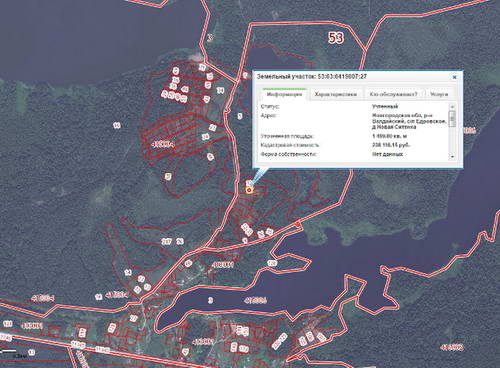
Task: Select parcel label 121 at left edge
Action: 8,324
